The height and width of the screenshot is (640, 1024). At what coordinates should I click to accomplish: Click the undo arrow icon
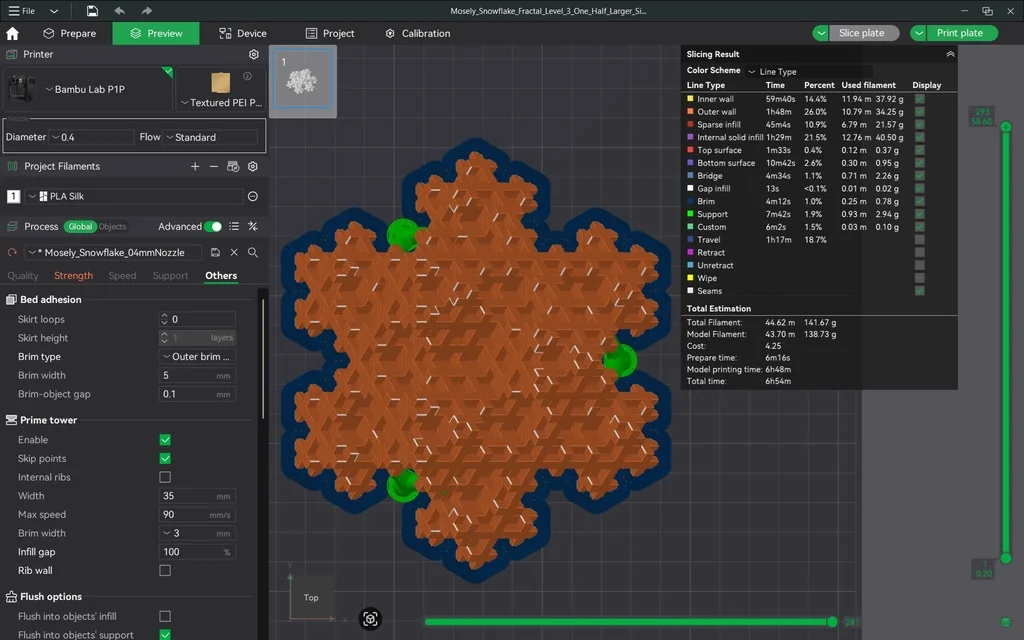pos(120,11)
